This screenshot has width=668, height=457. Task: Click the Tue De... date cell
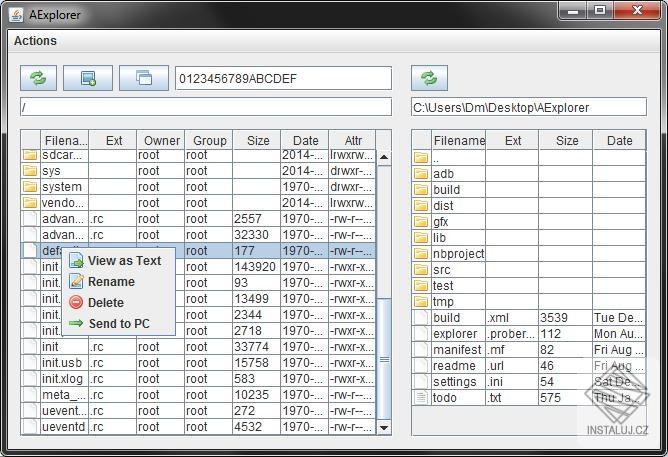(x=618, y=318)
